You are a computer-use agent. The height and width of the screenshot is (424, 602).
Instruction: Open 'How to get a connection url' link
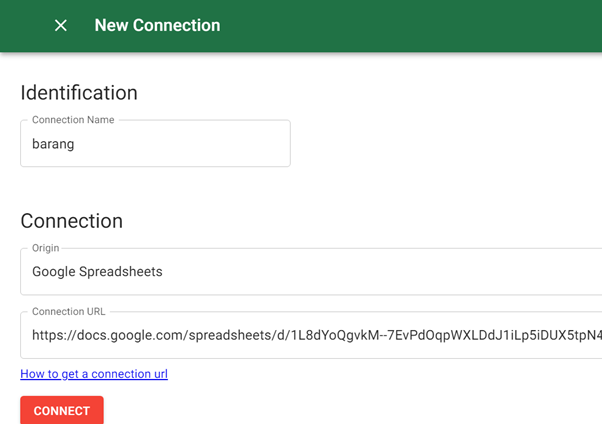pos(94,374)
